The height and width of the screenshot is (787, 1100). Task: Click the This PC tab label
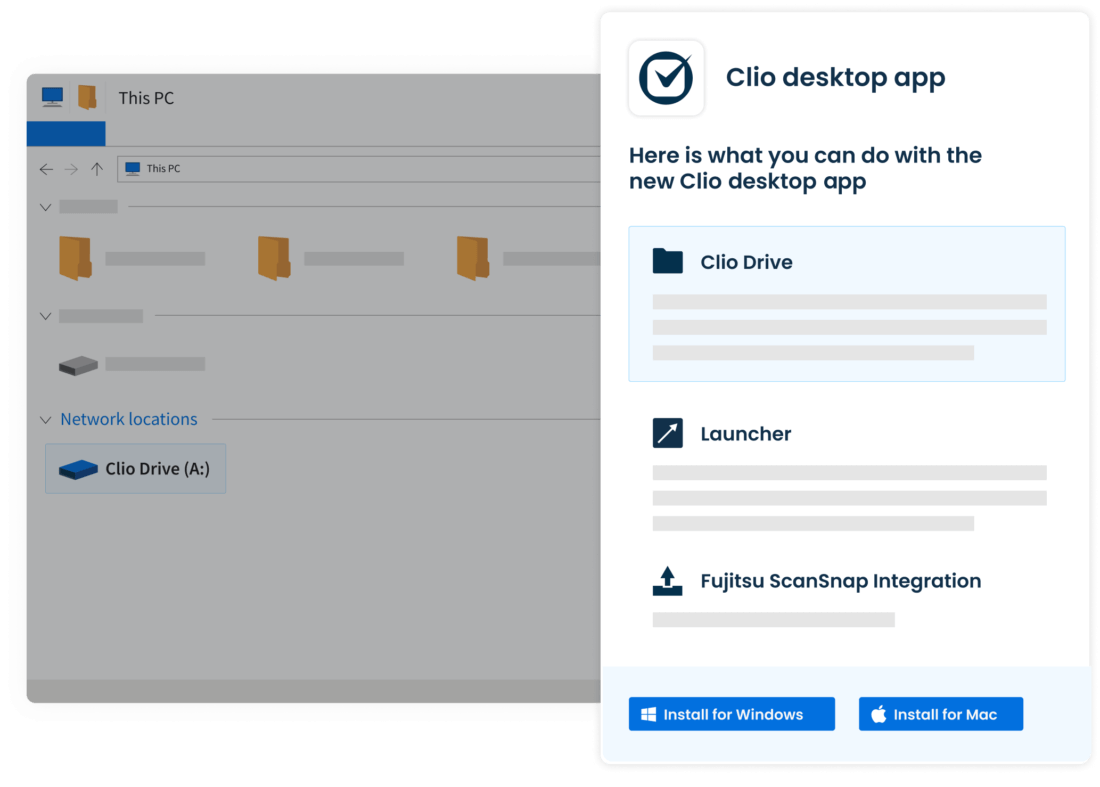[x=145, y=98]
